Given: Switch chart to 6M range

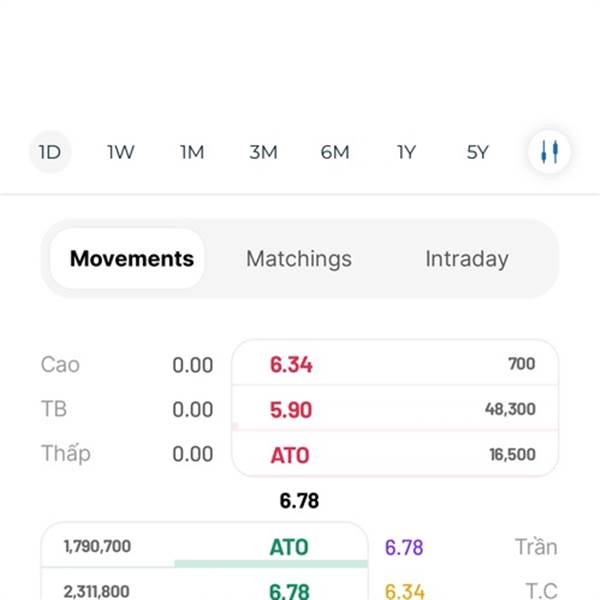Looking at the screenshot, I should coord(335,152).
